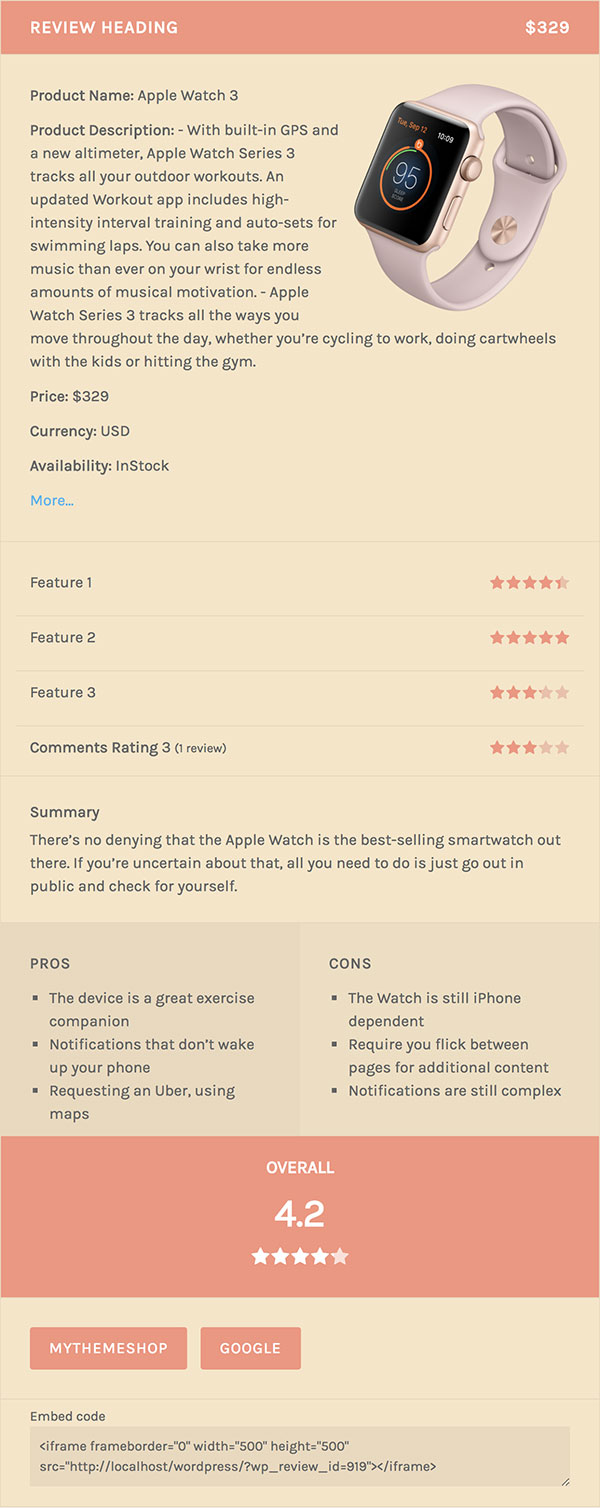The height and width of the screenshot is (1508, 600).
Task: Click the MYTHEMESHOP button
Action: click(x=108, y=1348)
